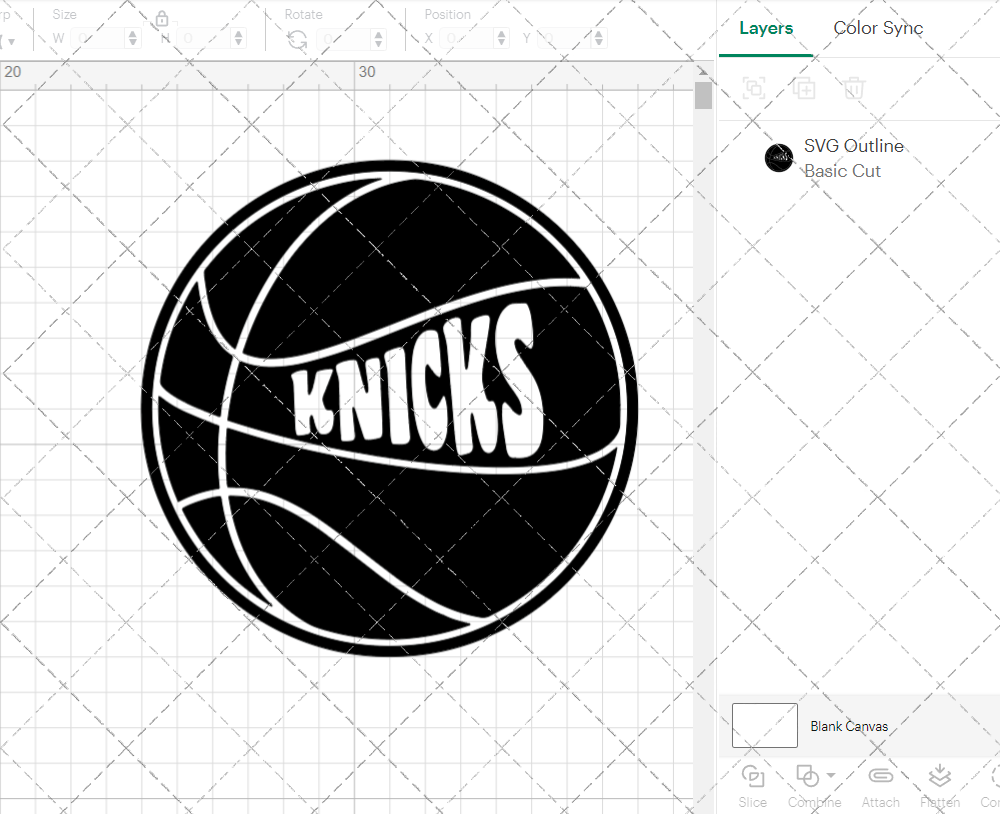The width and height of the screenshot is (1000, 814).
Task: Select the SVG Outline layer thumbnail
Action: (x=779, y=158)
